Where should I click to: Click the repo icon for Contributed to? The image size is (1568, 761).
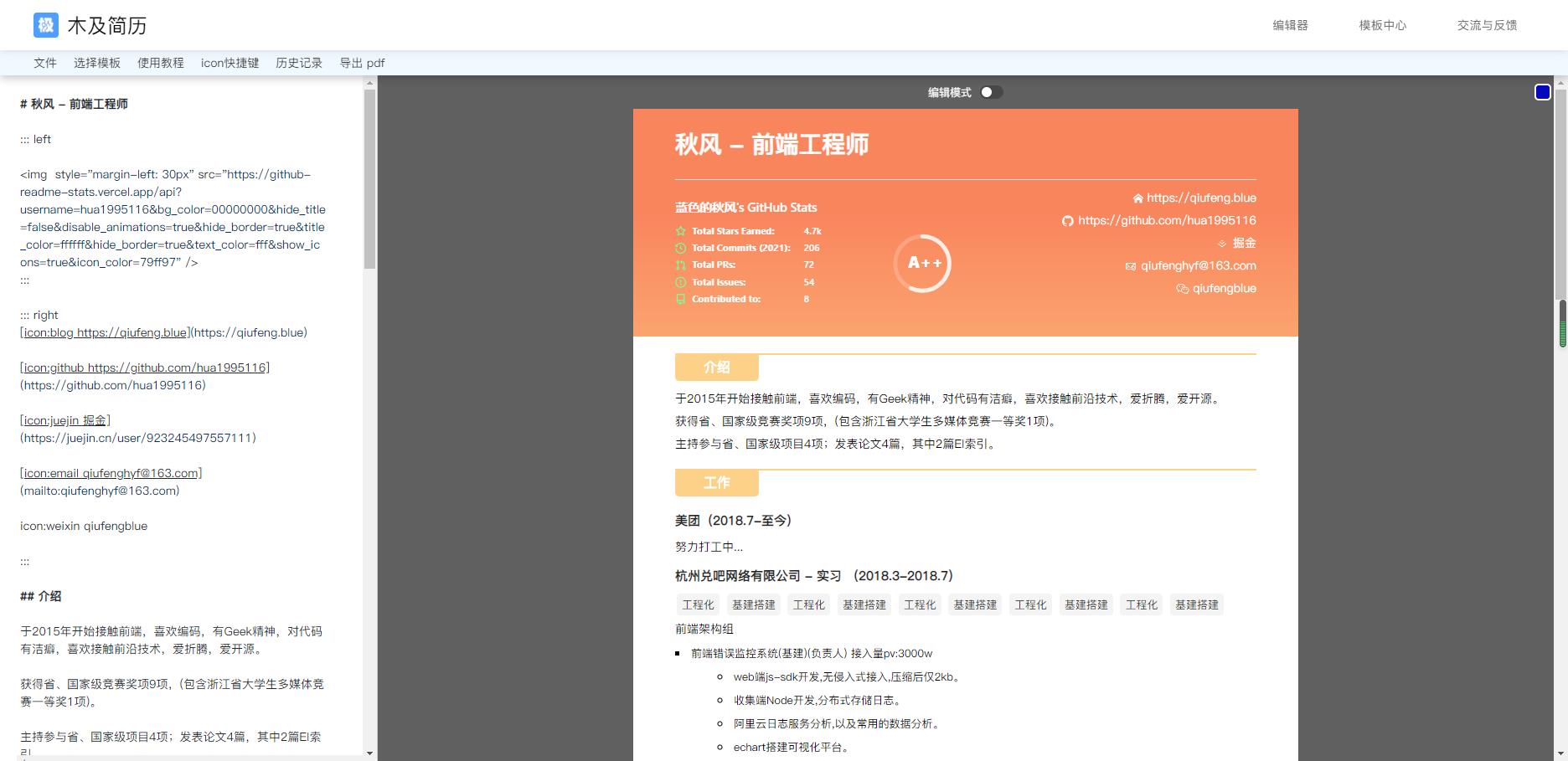[681, 299]
